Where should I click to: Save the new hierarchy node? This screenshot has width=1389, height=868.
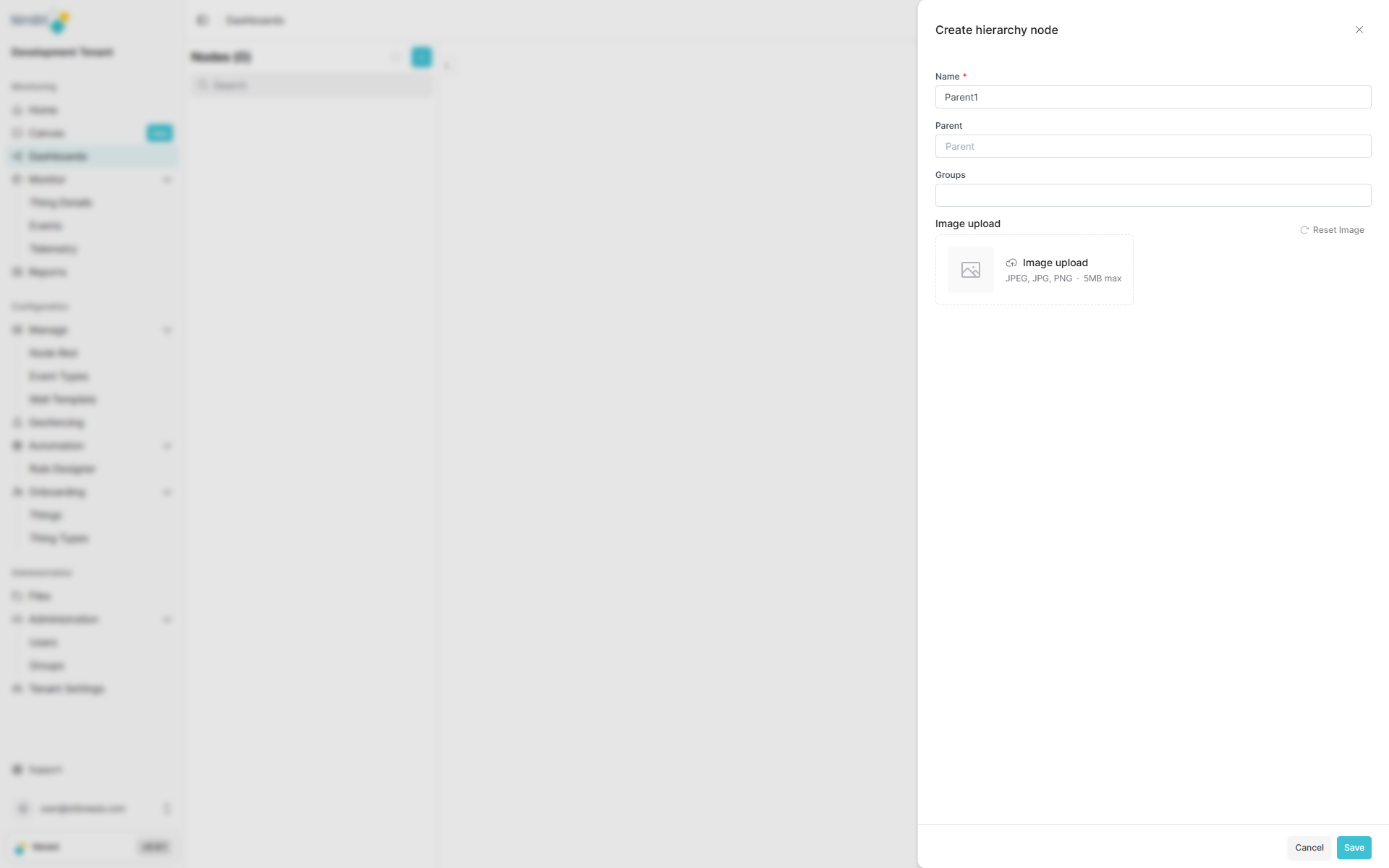1354,847
